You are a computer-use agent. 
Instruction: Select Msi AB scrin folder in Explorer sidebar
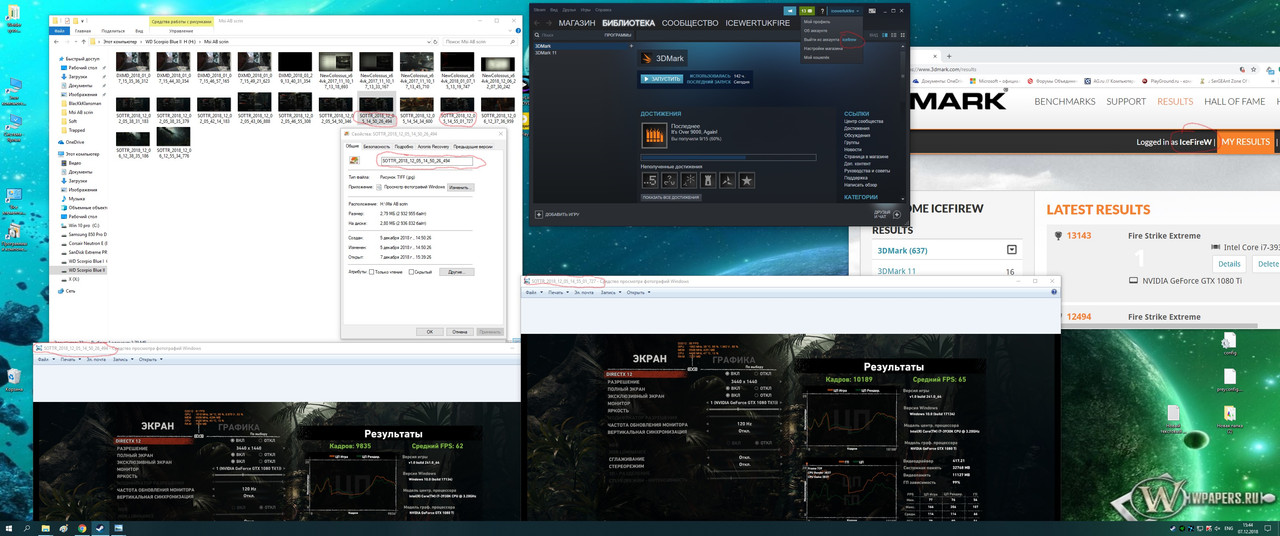82,112
